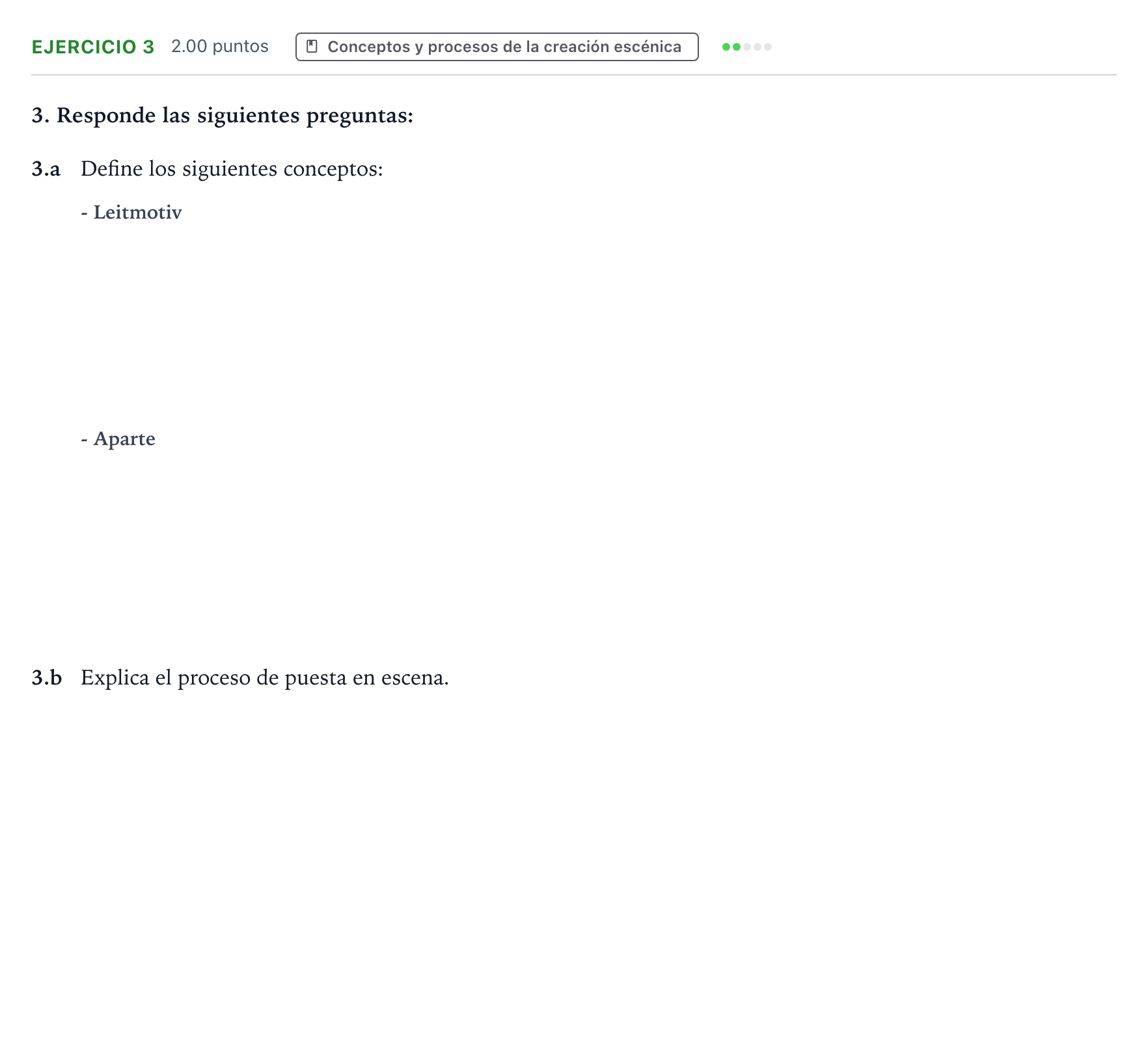The height and width of the screenshot is (1049, 1148).
Task: Click '3. Responde las siguientes preguntas:' heading
Action: tap(223, 115)
